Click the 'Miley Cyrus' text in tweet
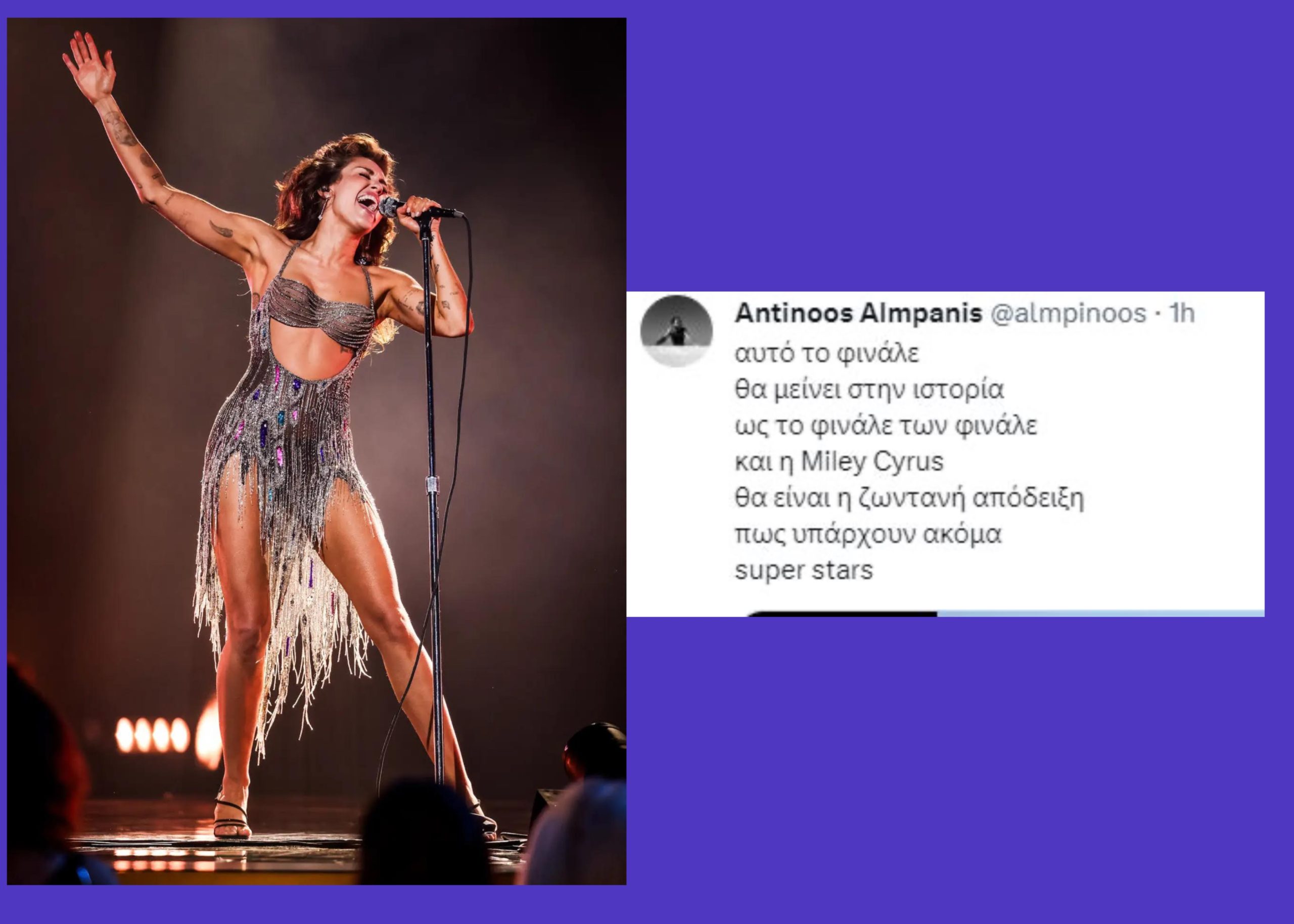 pos(872,462)
